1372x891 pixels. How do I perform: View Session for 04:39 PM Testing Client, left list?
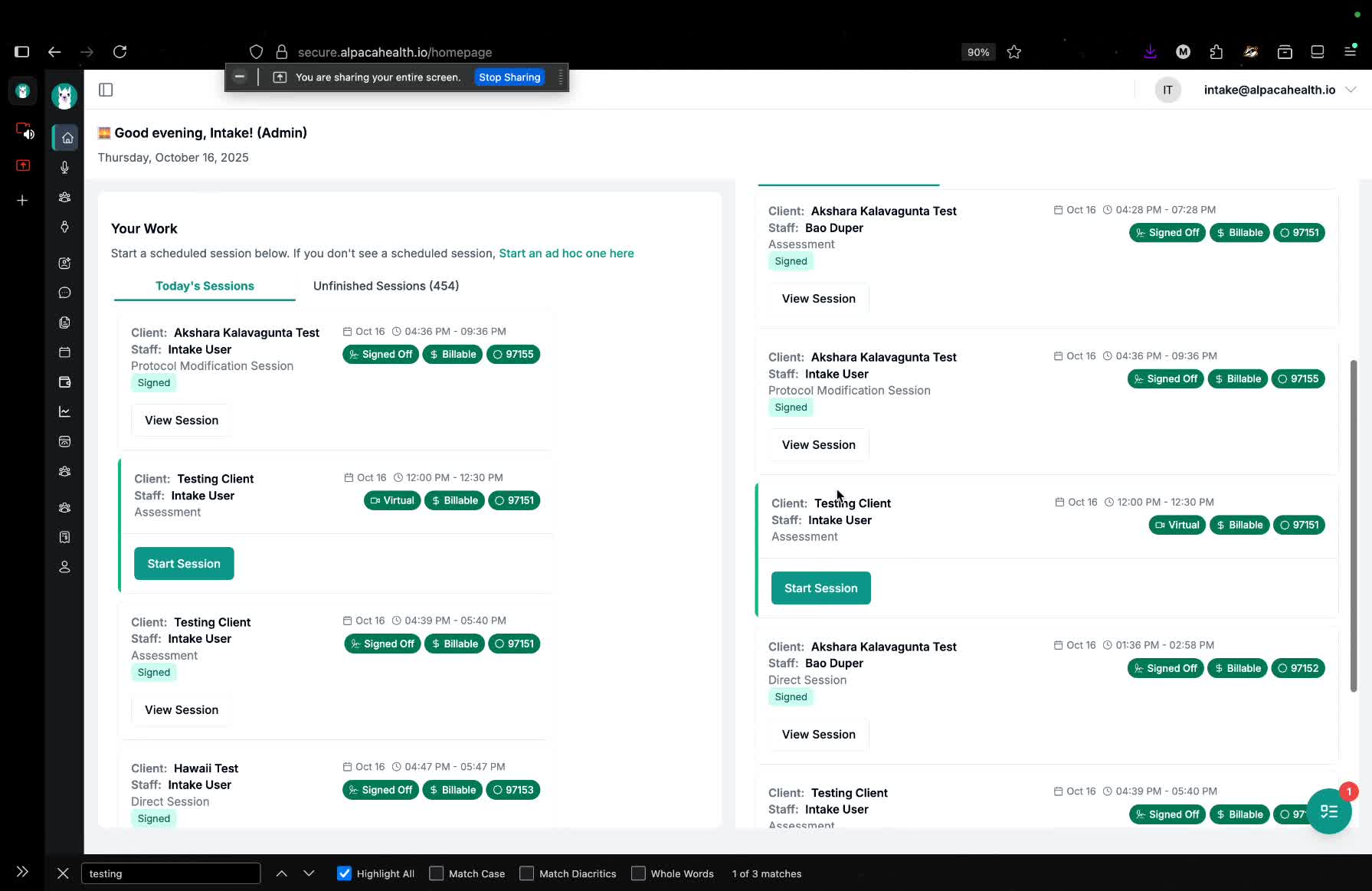tap(182, 710)
